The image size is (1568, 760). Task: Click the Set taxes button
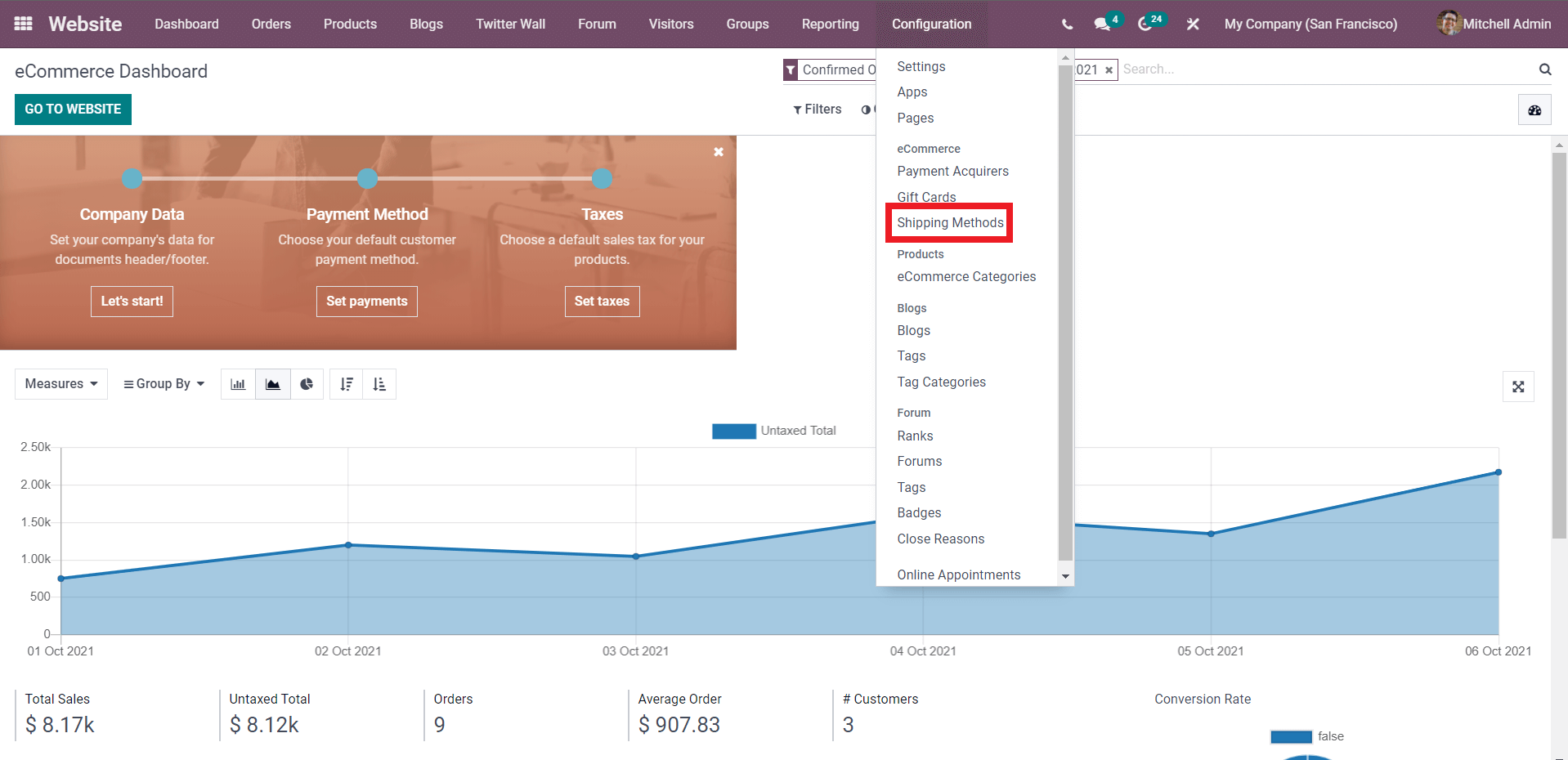(x=602, y=301)
